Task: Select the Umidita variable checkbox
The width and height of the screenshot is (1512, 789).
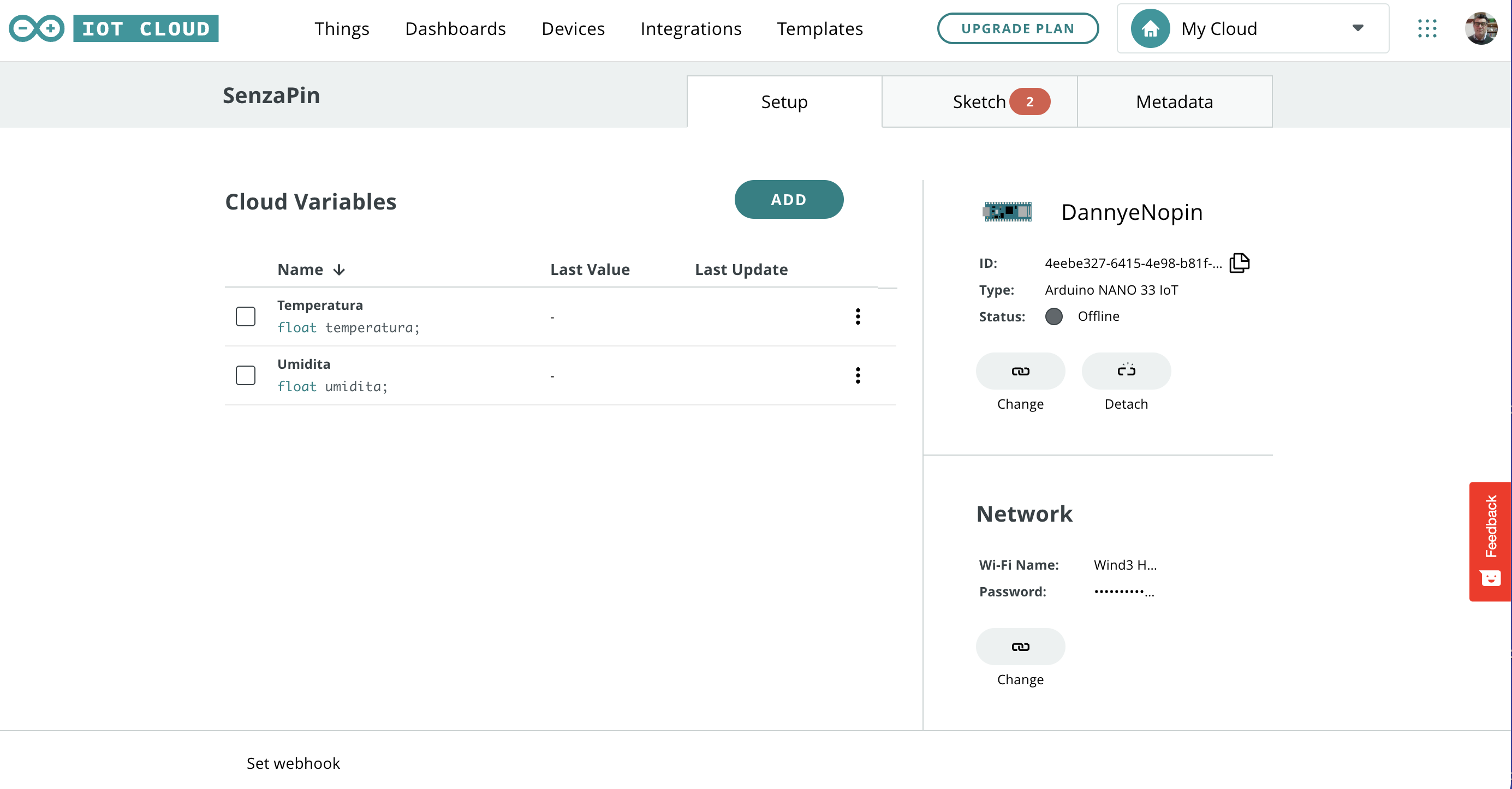Action: click(x=245, y=375)
